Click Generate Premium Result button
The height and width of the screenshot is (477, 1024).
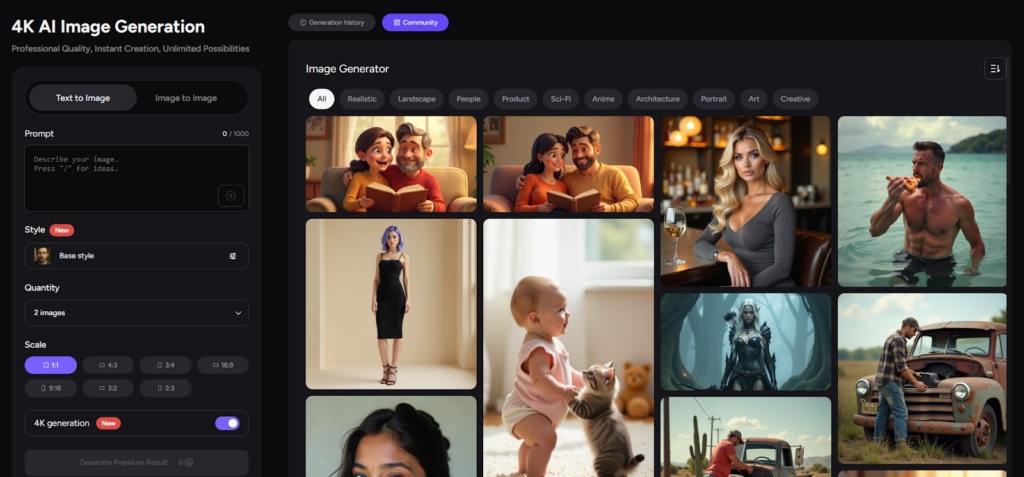point(136,463)
